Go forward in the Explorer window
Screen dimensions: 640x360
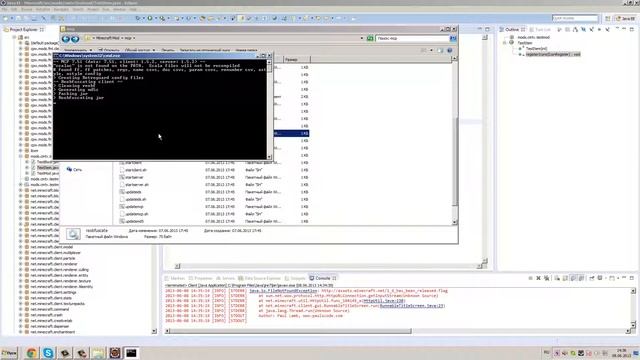click(75, 39)
